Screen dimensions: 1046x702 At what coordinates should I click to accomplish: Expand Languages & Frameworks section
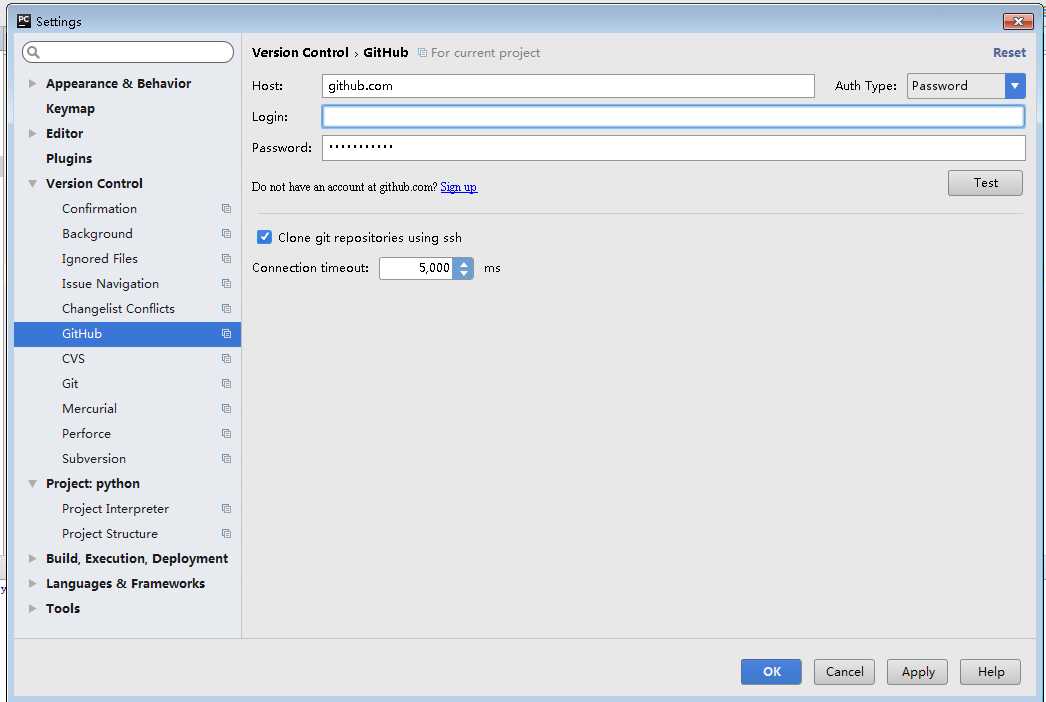[x=32, y=583]
